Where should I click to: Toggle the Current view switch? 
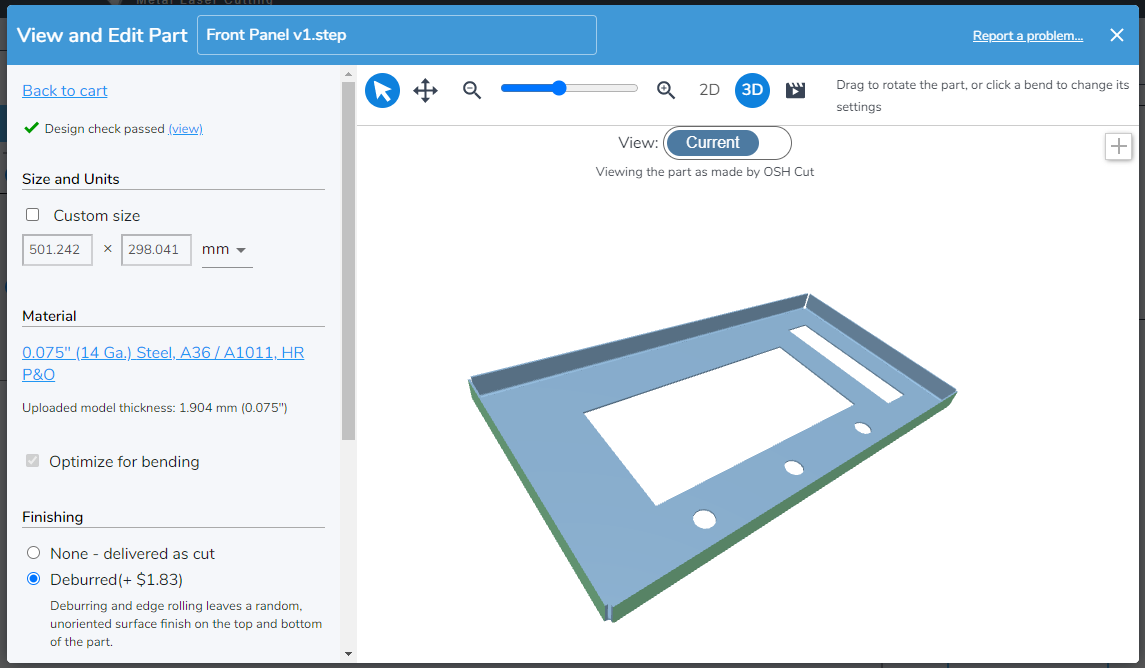tap(727, 142)
